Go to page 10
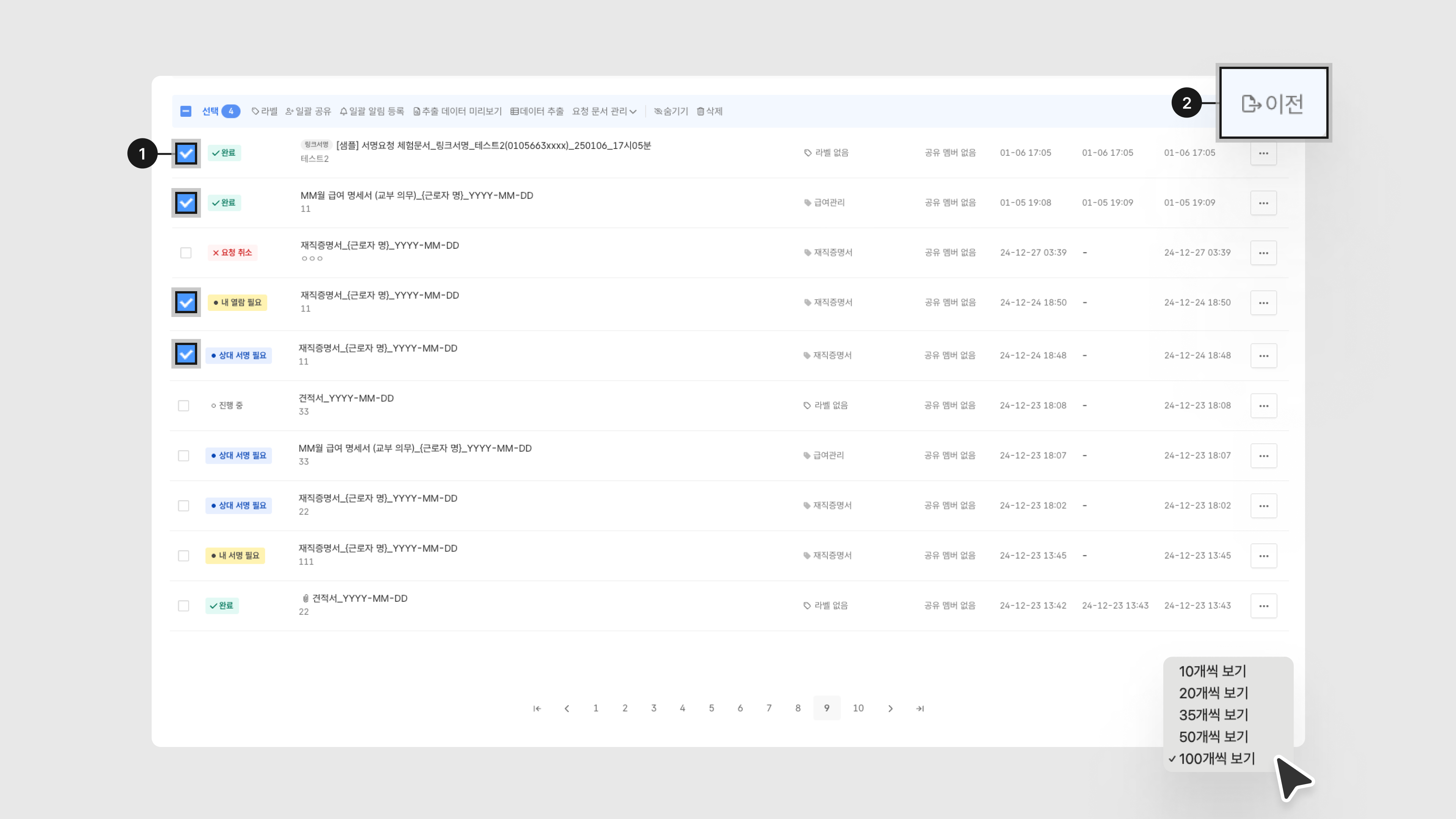This screenshot has height=819, width=1456. click(858, 708)
